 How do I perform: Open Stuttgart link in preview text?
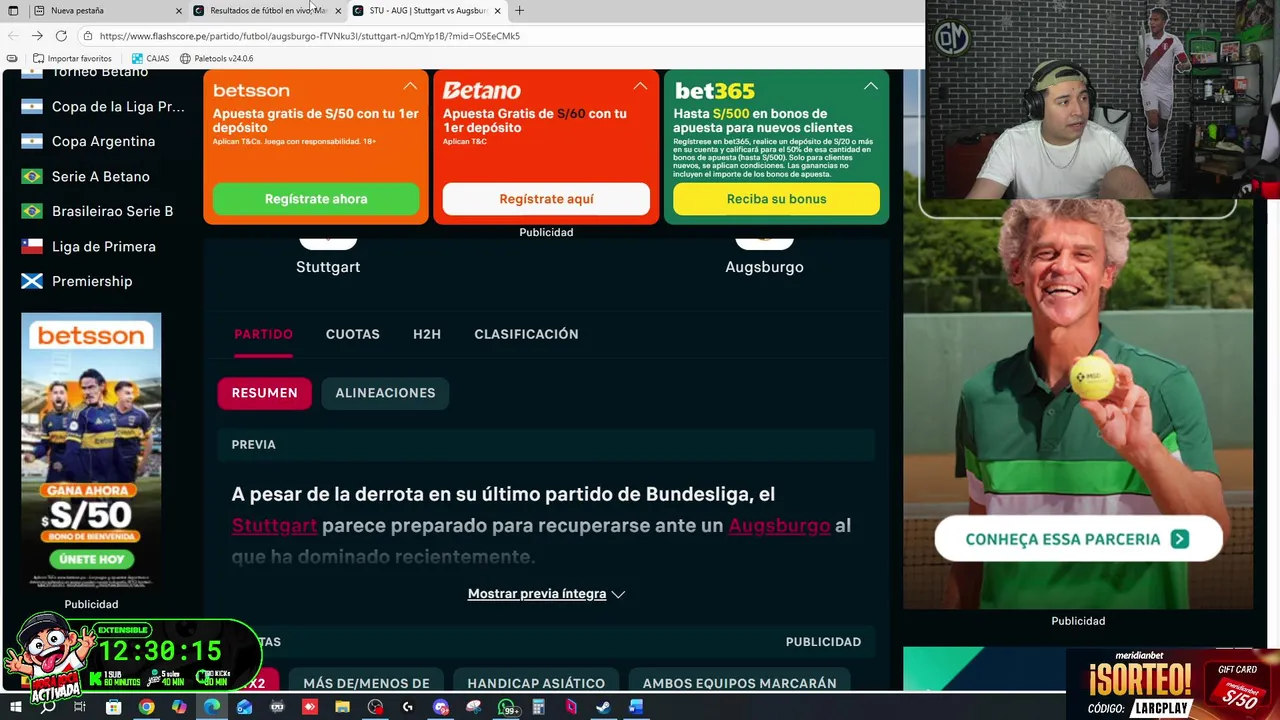274,526
